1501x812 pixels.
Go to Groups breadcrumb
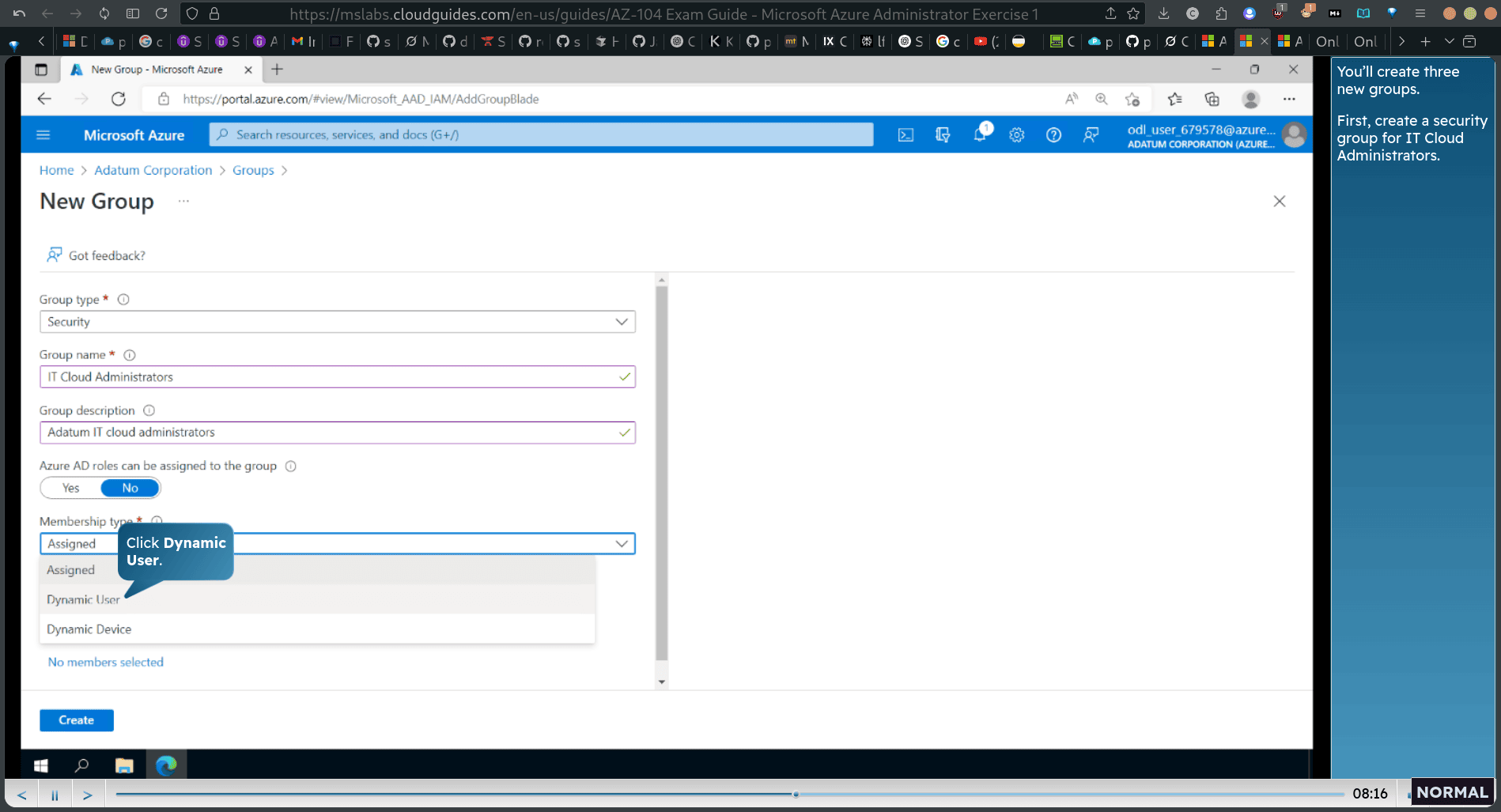[x=253, y=170]
